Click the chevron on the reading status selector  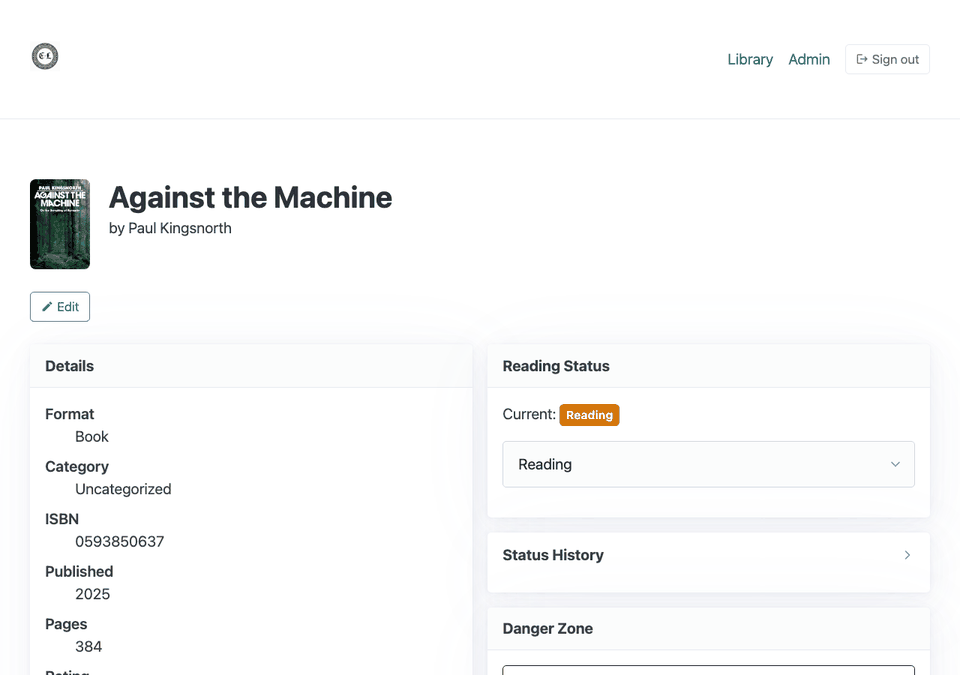click(896, 464)
